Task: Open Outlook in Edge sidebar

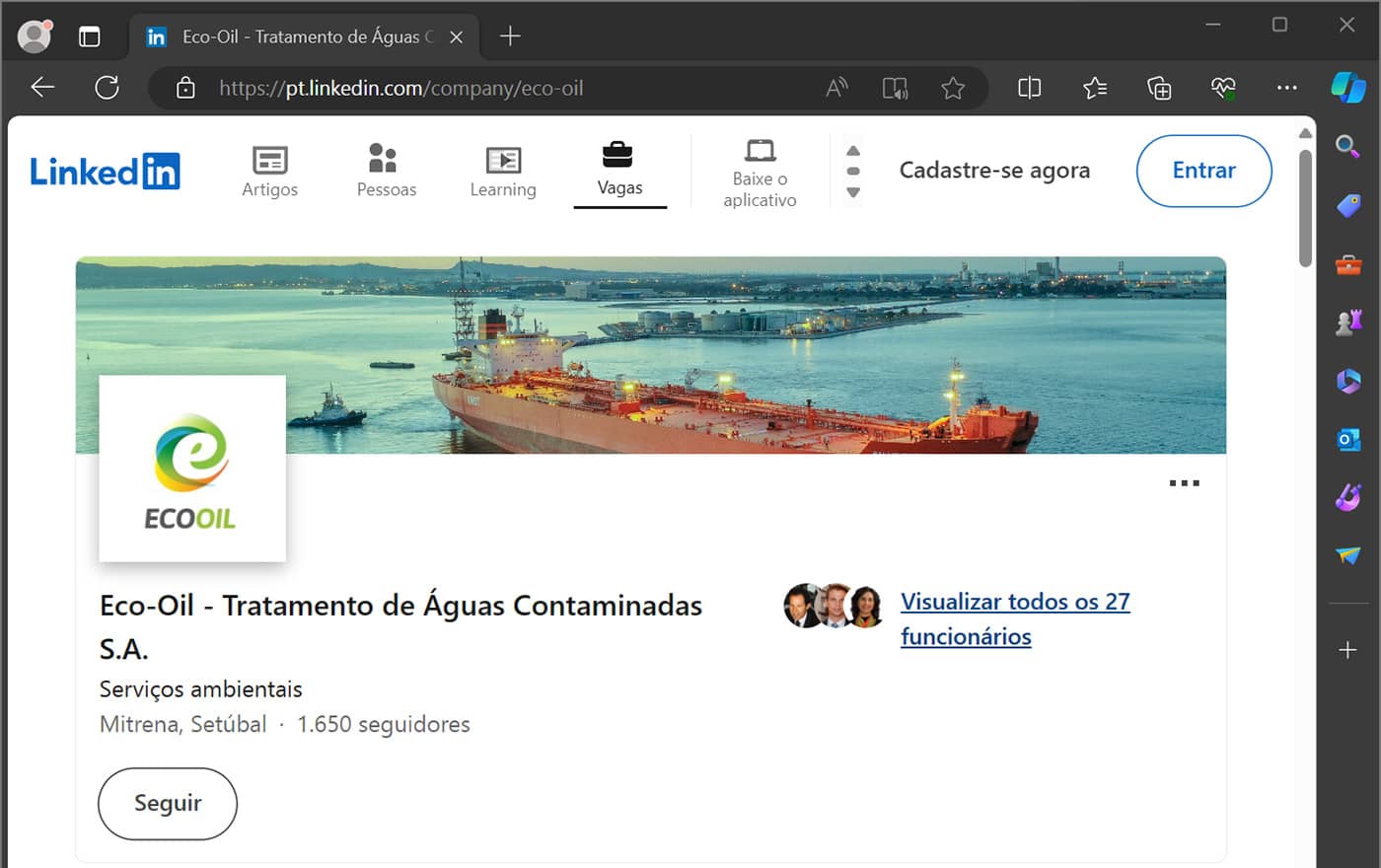Action: pos(1347,439)
